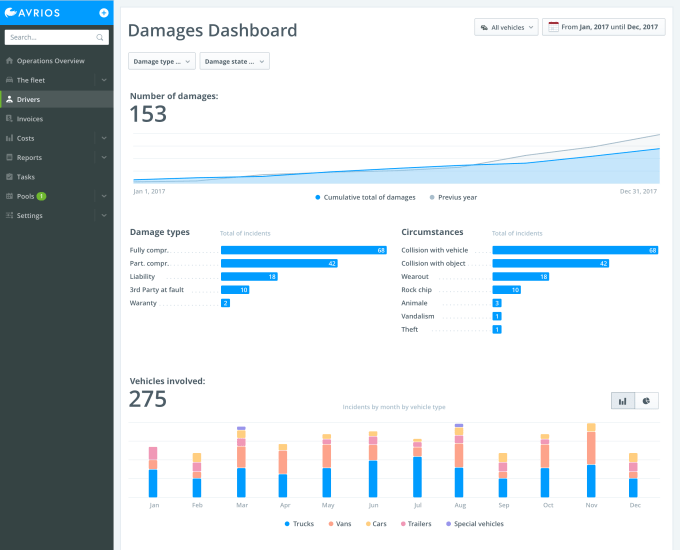Click the Fully compr. damage bar

point(304,250)
